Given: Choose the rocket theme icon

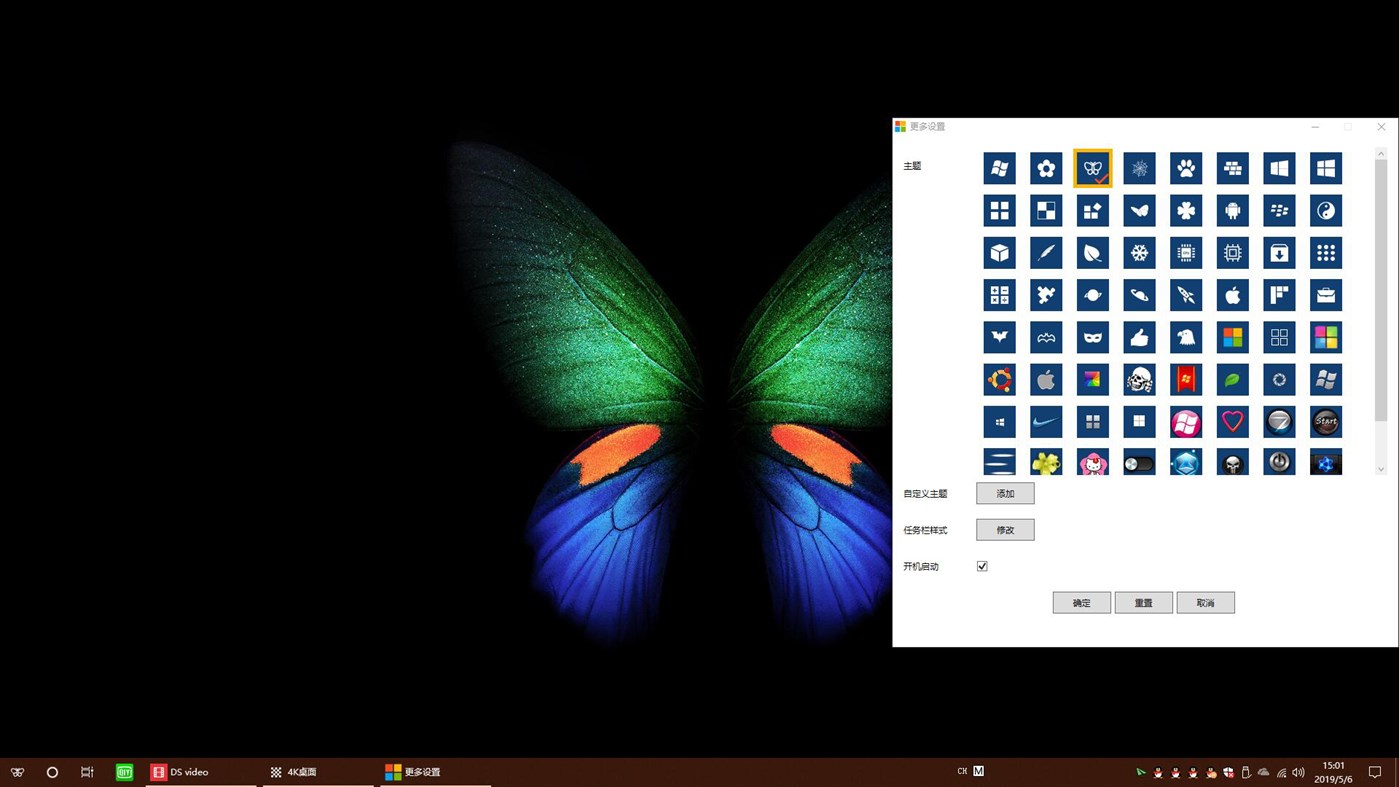Looking at the screenshot, I should tap(1186, 294).
